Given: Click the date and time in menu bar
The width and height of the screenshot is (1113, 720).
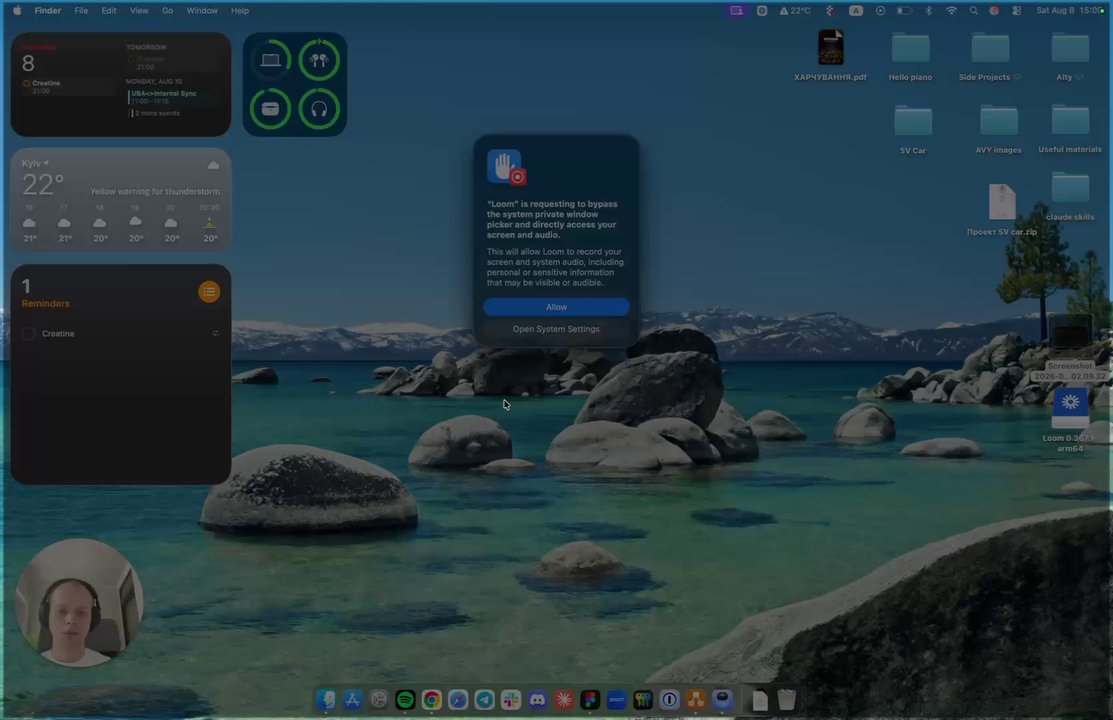Looking at the screenshot, I should (1068, 11).
